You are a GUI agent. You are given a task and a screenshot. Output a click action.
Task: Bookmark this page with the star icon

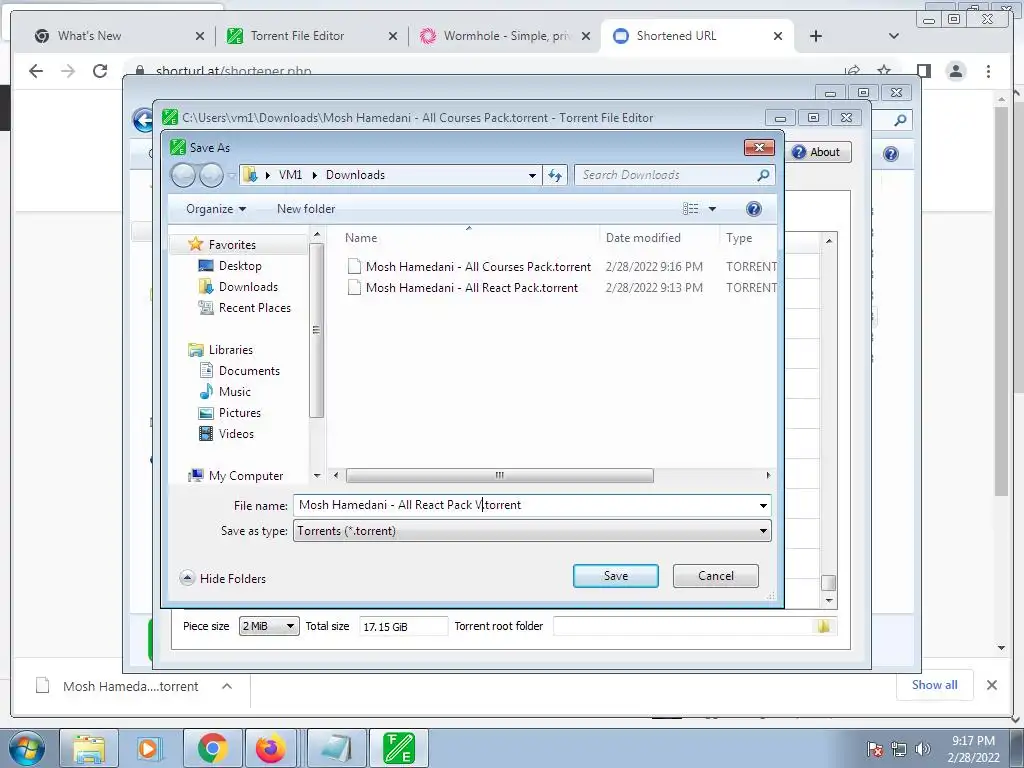[884, 69]
